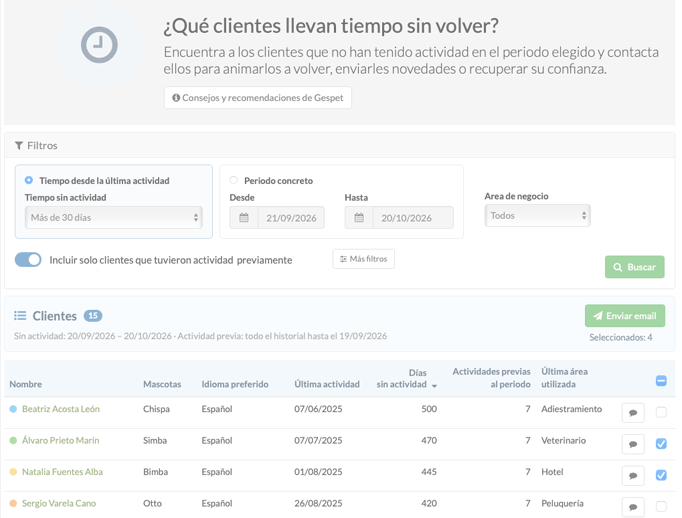Click last activity date 26/08/2025

pos(318,503)
